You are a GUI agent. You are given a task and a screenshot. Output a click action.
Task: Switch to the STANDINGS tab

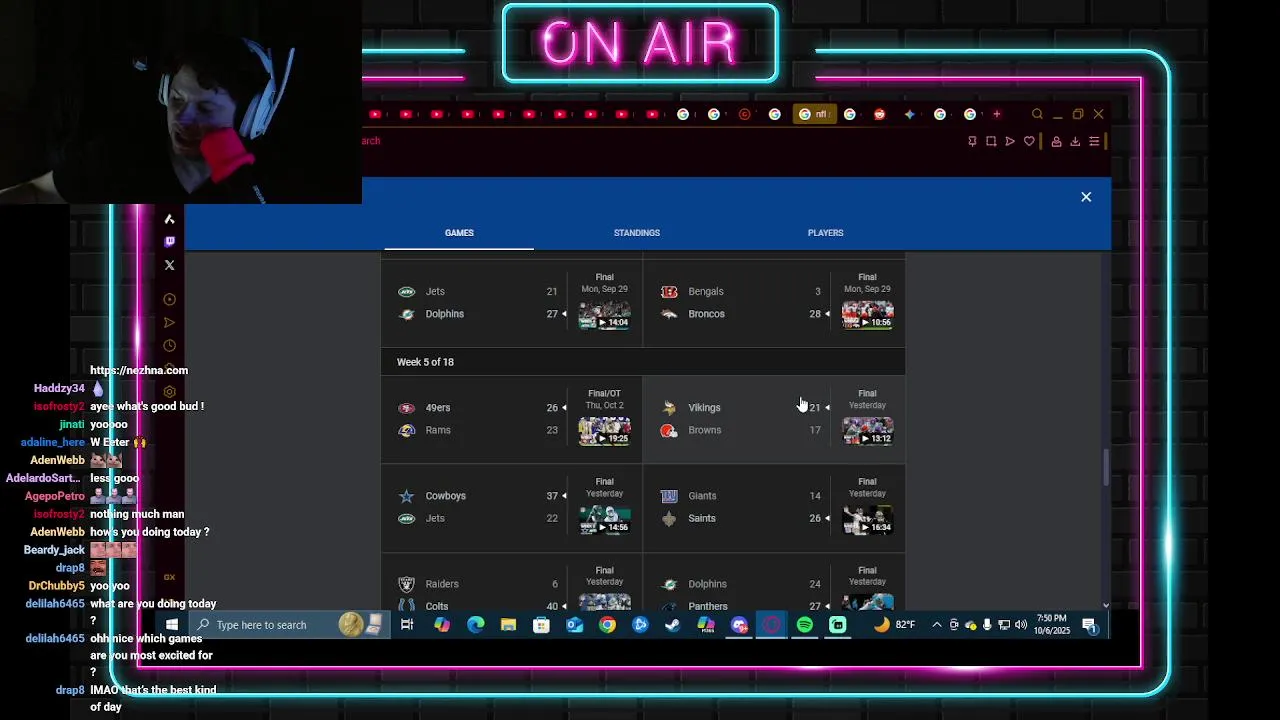point(637,233)
